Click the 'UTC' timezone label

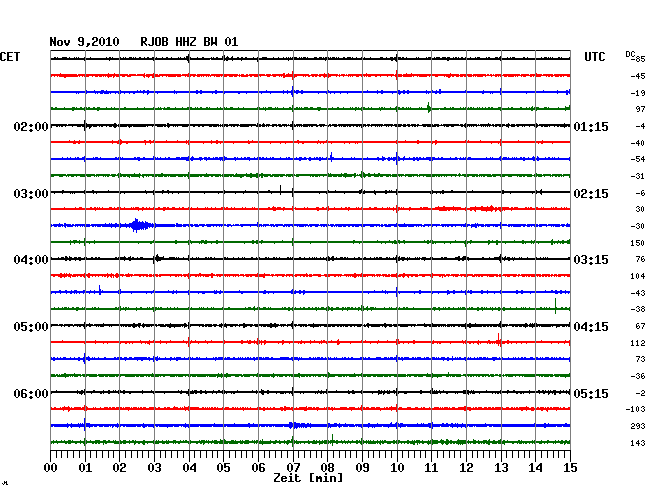tap(595, 57)
